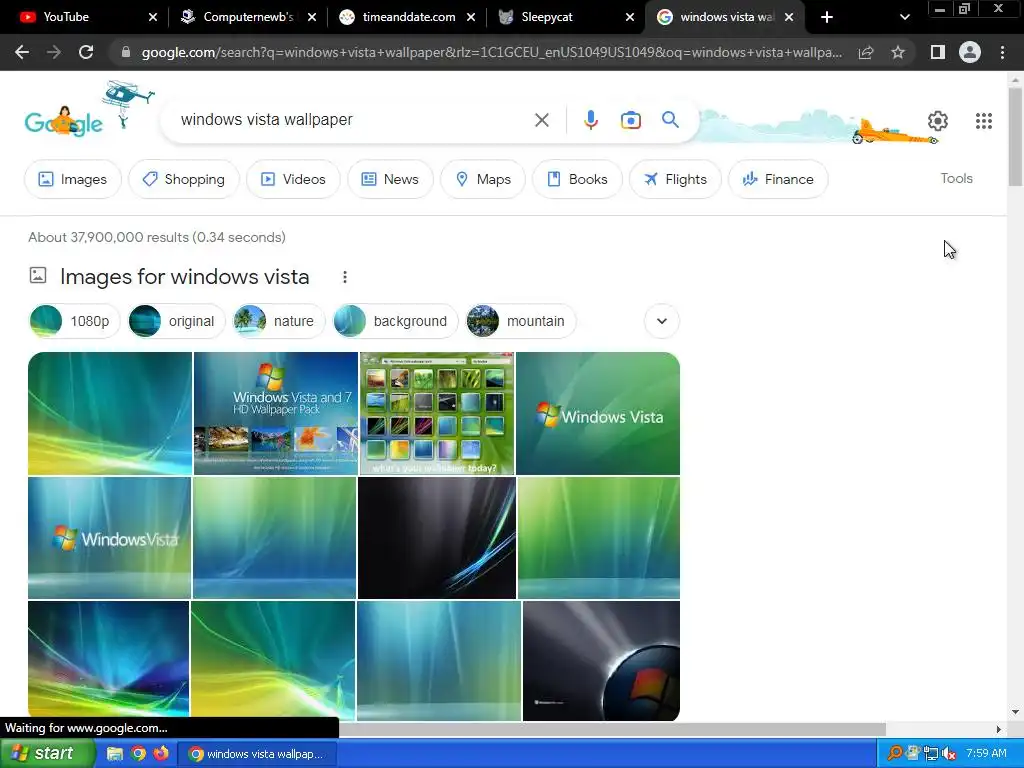1024x768 pixels.
Task: Expand more image filter chips
Action: (662, 321)
